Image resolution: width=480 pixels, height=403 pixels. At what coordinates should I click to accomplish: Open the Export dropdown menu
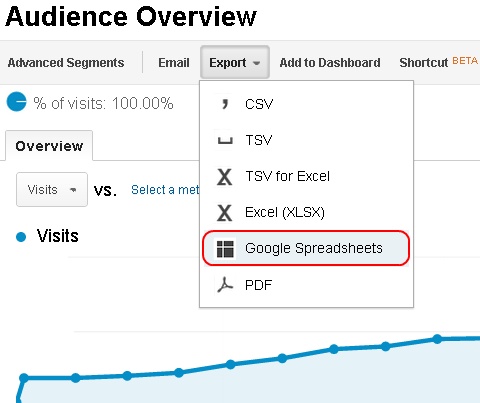(x=235, y=62)
